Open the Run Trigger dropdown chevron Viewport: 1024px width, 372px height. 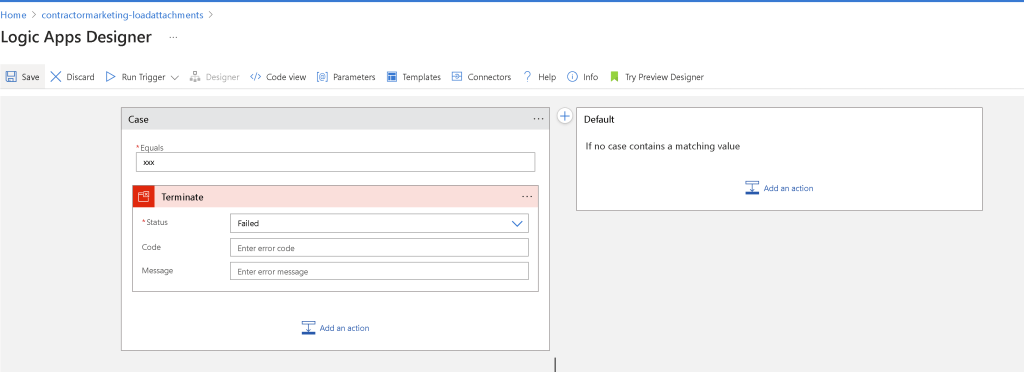coord(174,77)
